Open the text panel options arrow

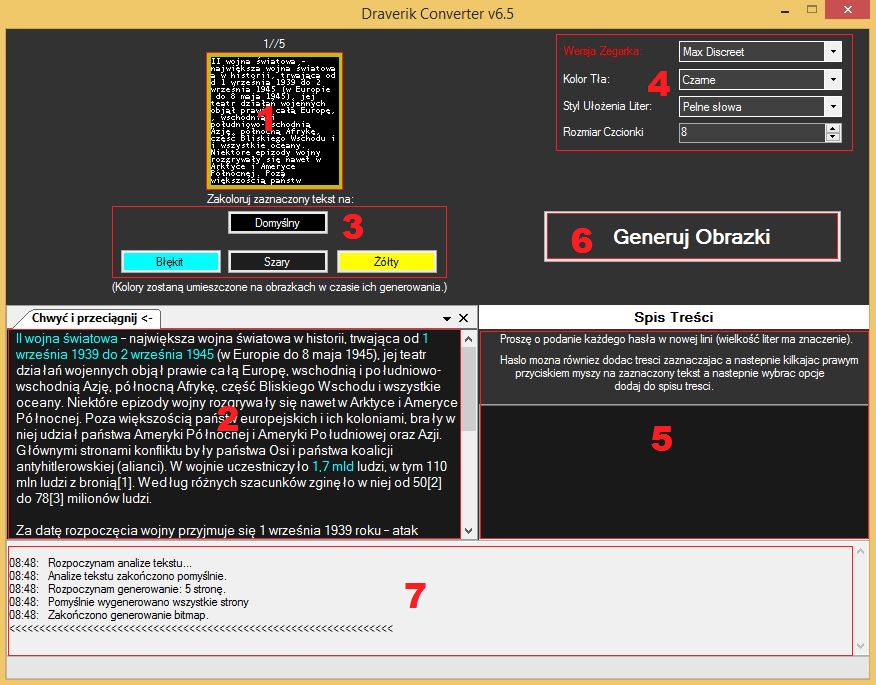point(447,318)
